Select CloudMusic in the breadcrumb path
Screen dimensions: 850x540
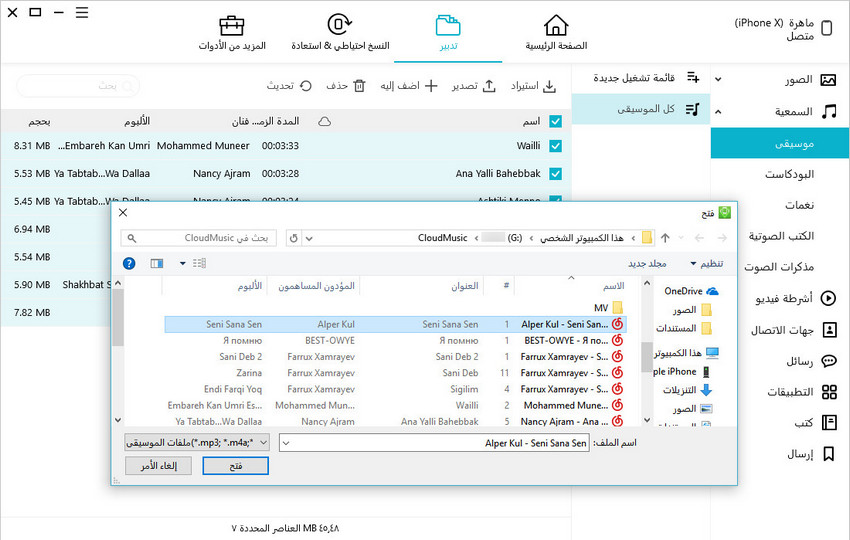click(x=442, y=238)
